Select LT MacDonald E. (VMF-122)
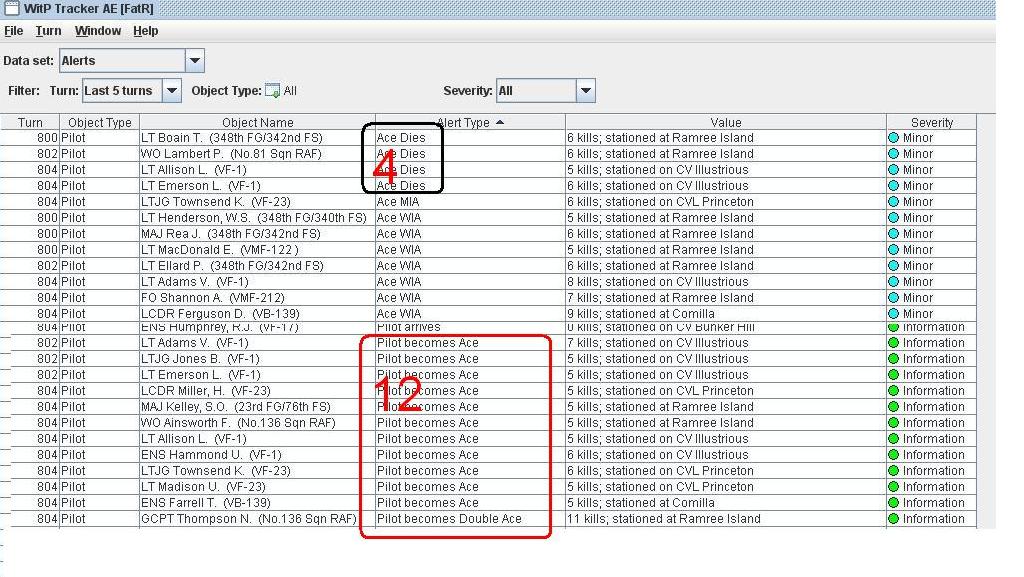This screenshot has width=1024, height=577. tap(219, 250)
